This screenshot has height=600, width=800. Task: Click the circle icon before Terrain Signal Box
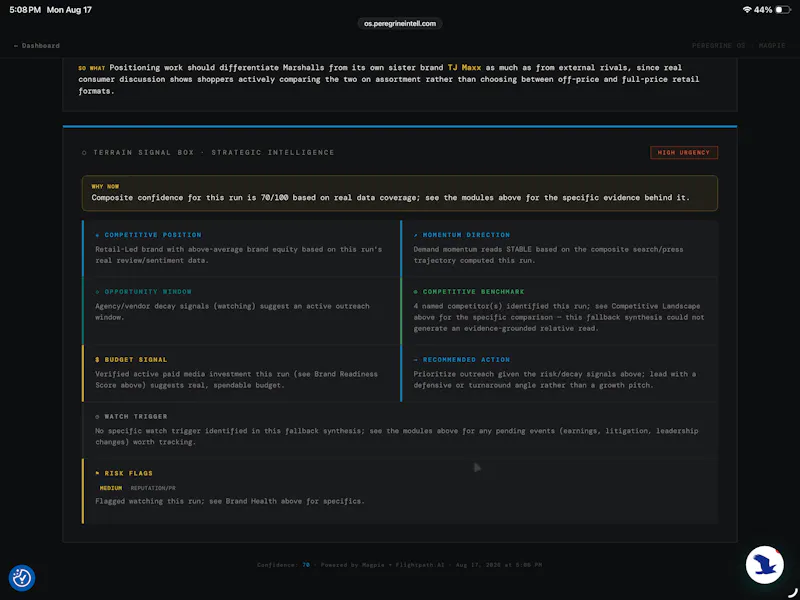click(84, 153)
